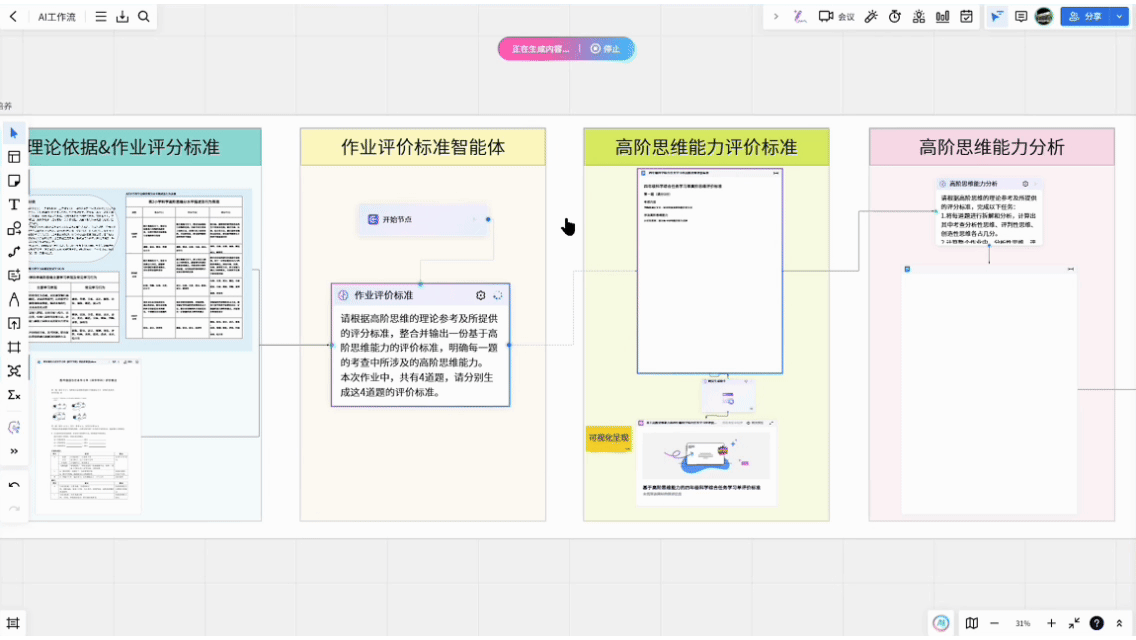
Task: Click the user avatar
Action: 1044,16
